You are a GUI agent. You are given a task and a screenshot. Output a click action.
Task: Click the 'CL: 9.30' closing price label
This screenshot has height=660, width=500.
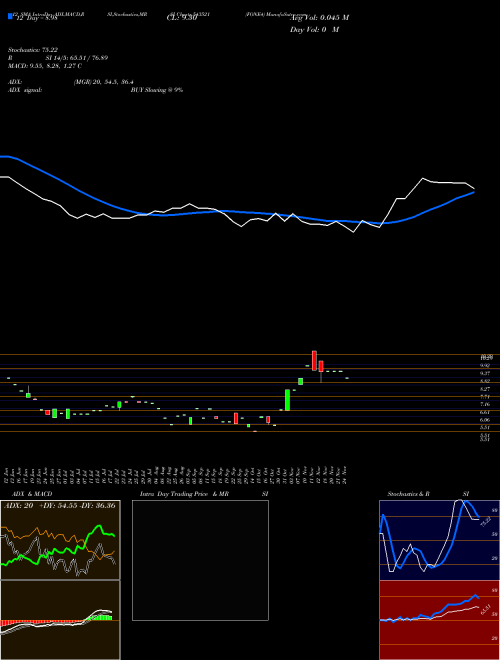tap(182, 18)
